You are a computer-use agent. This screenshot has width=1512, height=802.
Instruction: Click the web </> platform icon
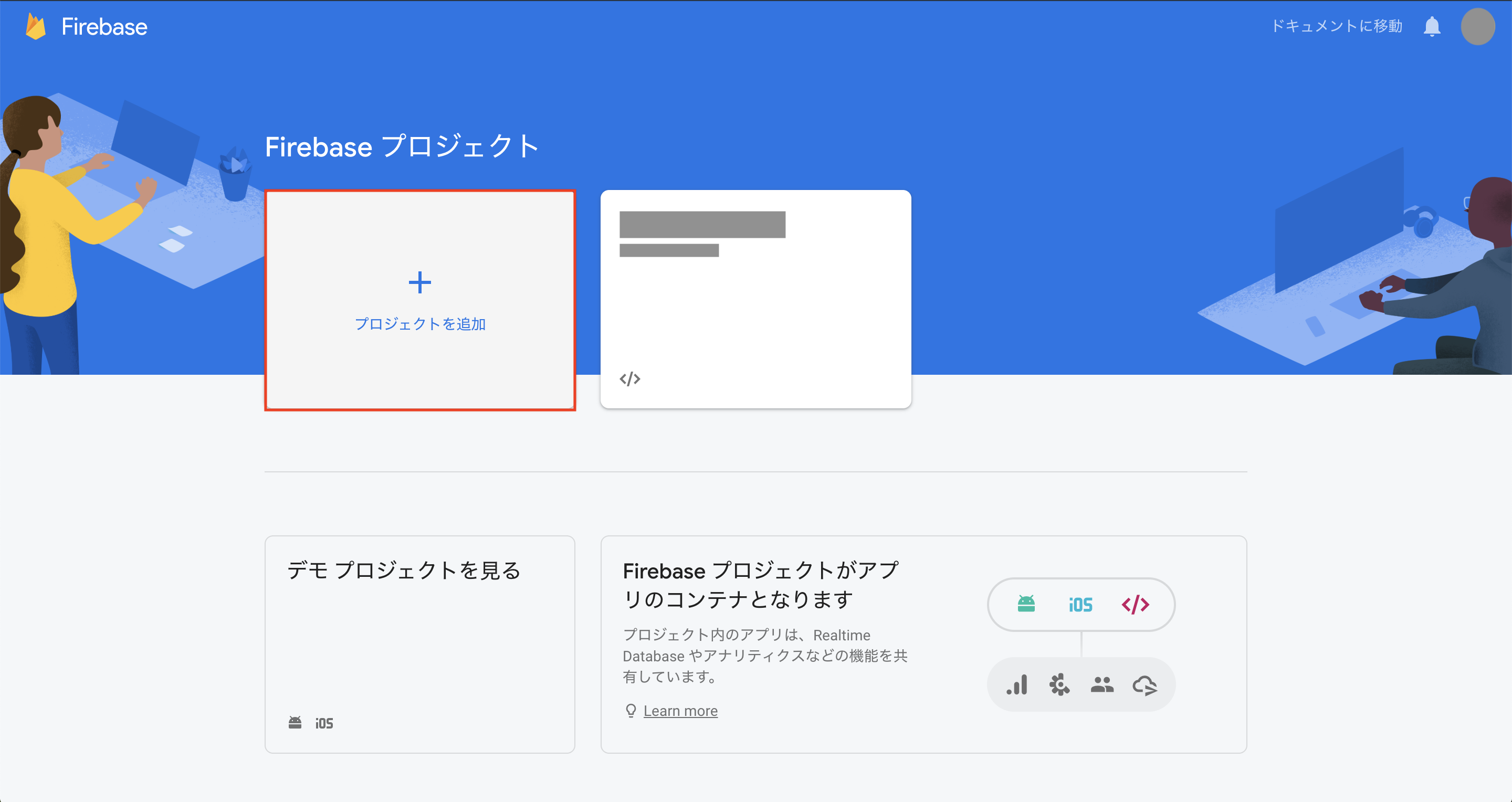tap(1136, 604)
